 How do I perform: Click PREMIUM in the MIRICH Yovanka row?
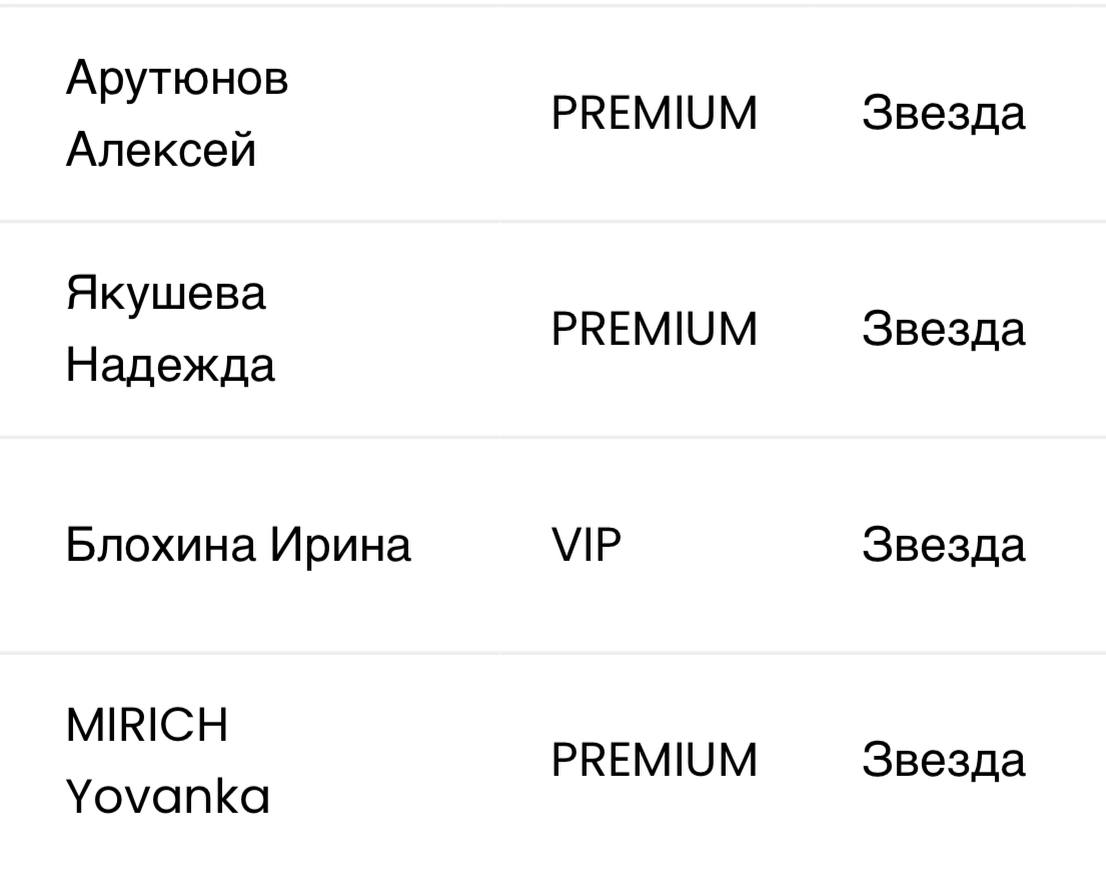pyautogui.click(x=654, y=761)
